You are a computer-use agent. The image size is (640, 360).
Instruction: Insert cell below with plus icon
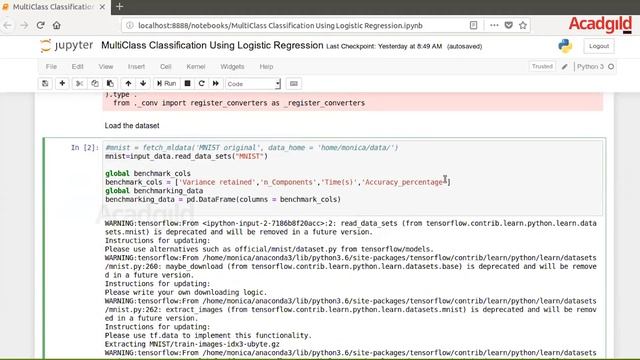(62, 84)
